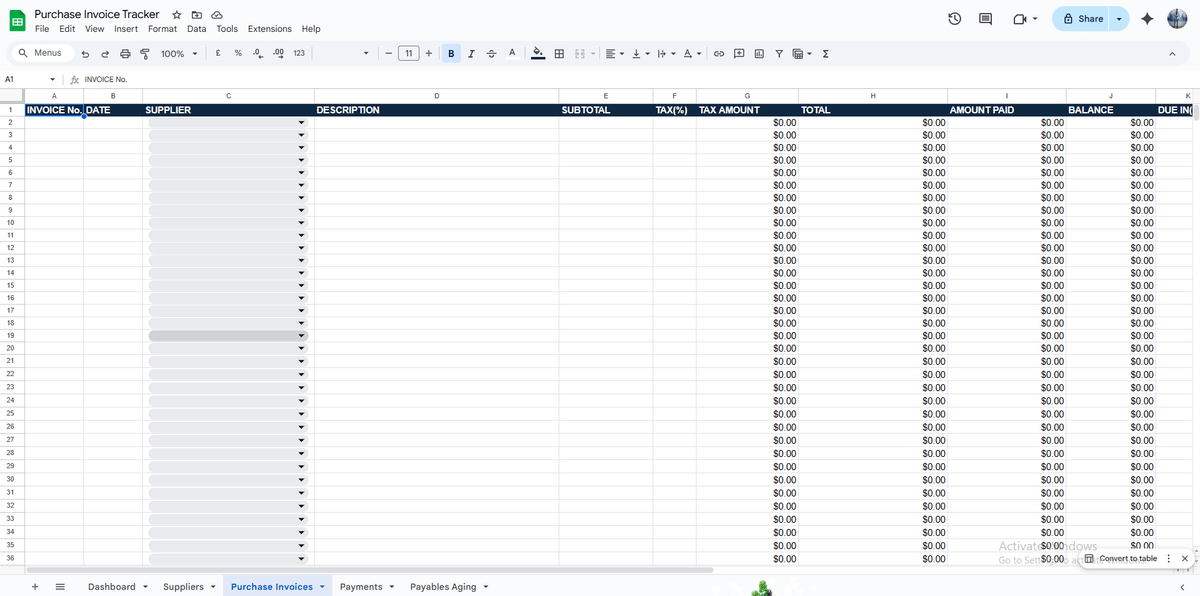Open the Functions sigma icon
This screenshot has width=1200, height=596.
825,54
